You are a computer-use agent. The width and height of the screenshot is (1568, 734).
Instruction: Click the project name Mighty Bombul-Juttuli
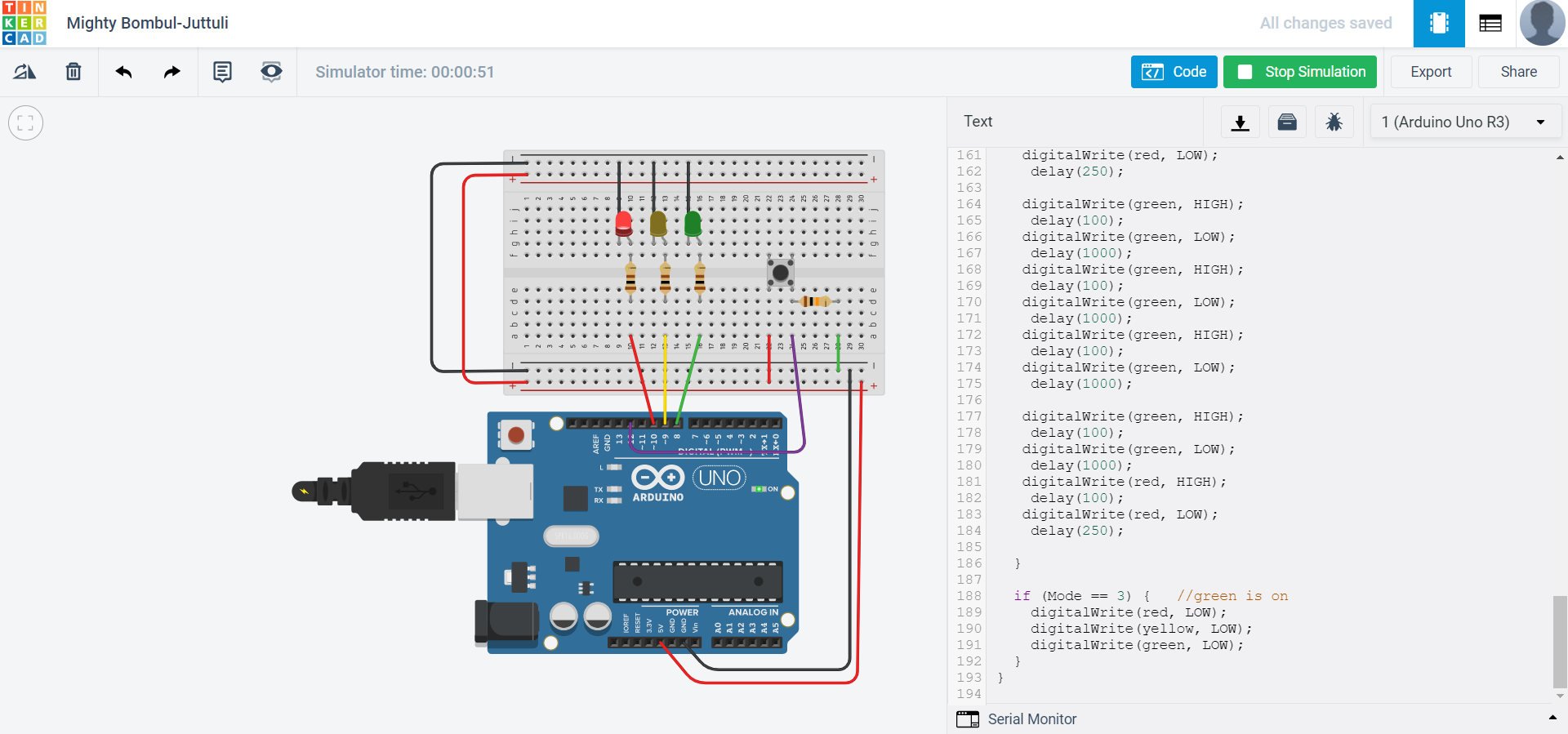coord(148,23)
